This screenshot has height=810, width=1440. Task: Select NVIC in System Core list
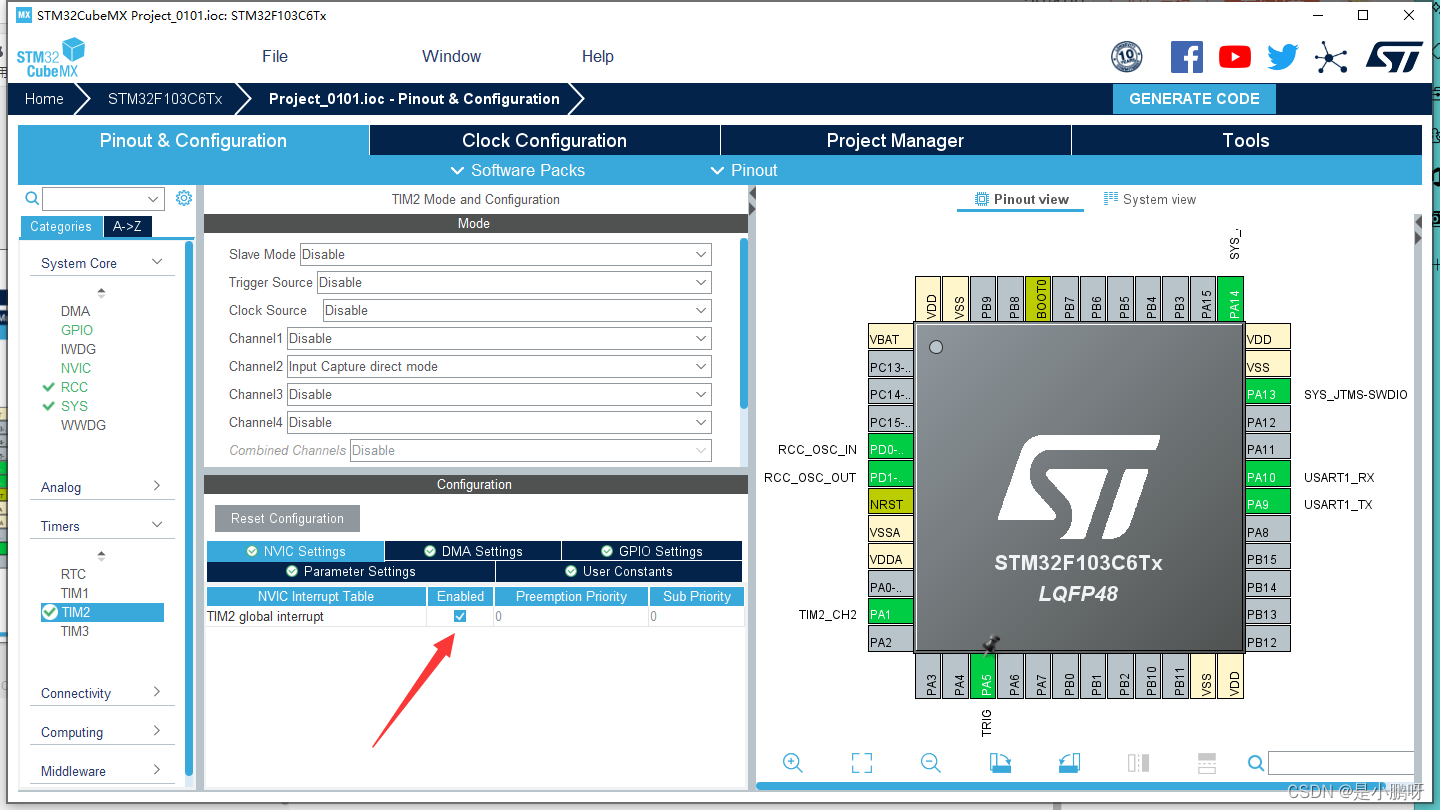click(75, 368)
